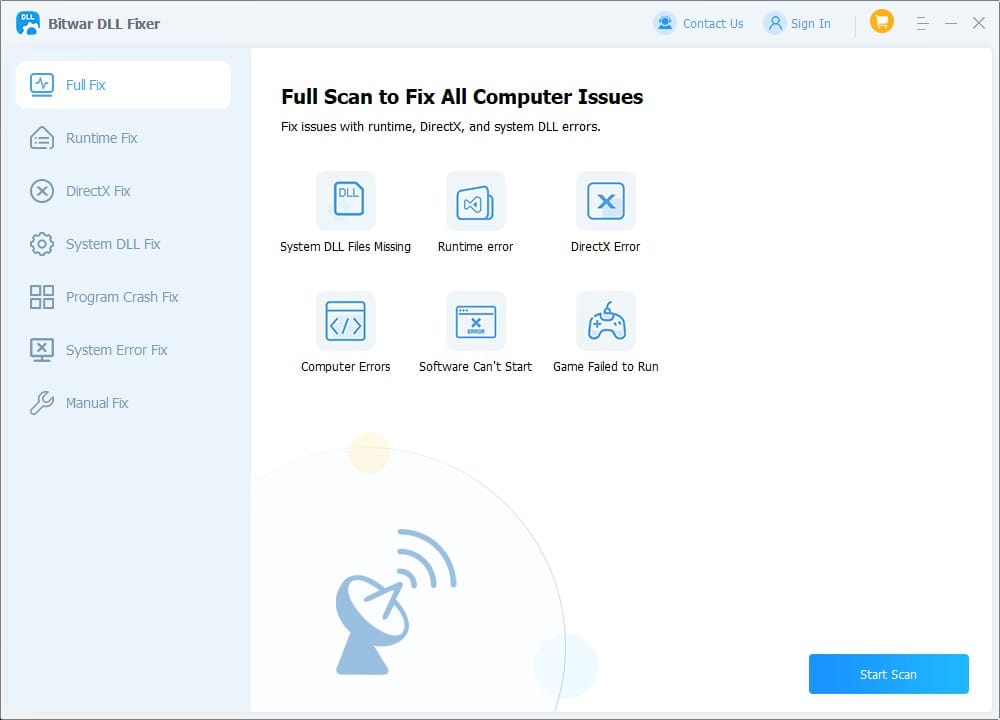Click the Runtime Fix house icon
1000x720 pixels.
[42, 138]
